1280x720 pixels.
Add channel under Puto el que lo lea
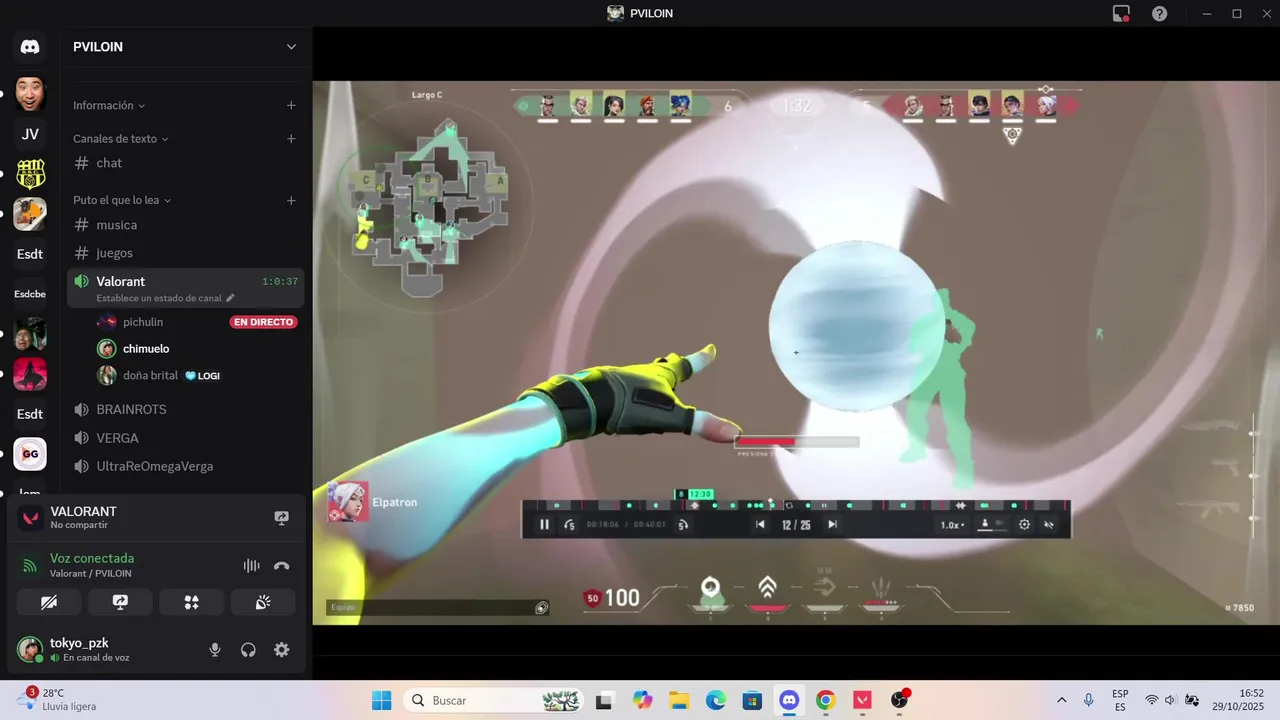coord(291,200)
